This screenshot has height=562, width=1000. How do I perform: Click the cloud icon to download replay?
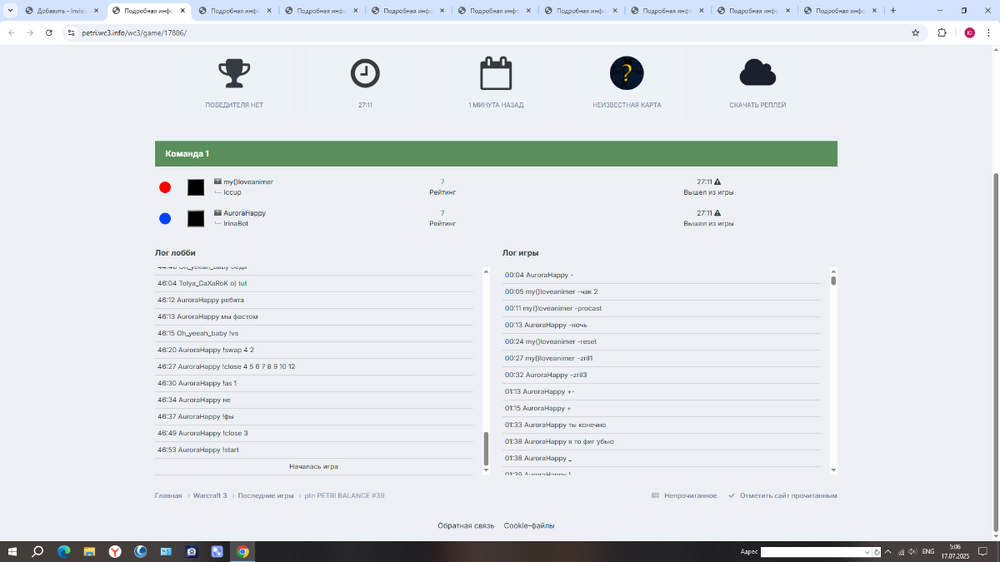pyautogui.click(x=757, y=73)
